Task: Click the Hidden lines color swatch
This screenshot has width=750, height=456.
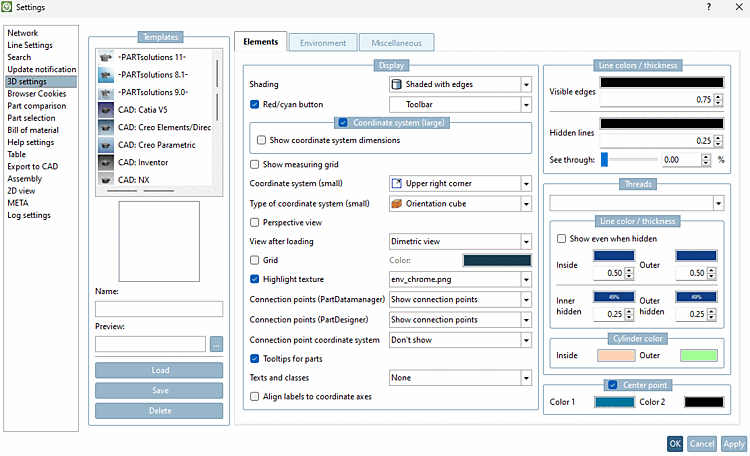Action: 662,123
